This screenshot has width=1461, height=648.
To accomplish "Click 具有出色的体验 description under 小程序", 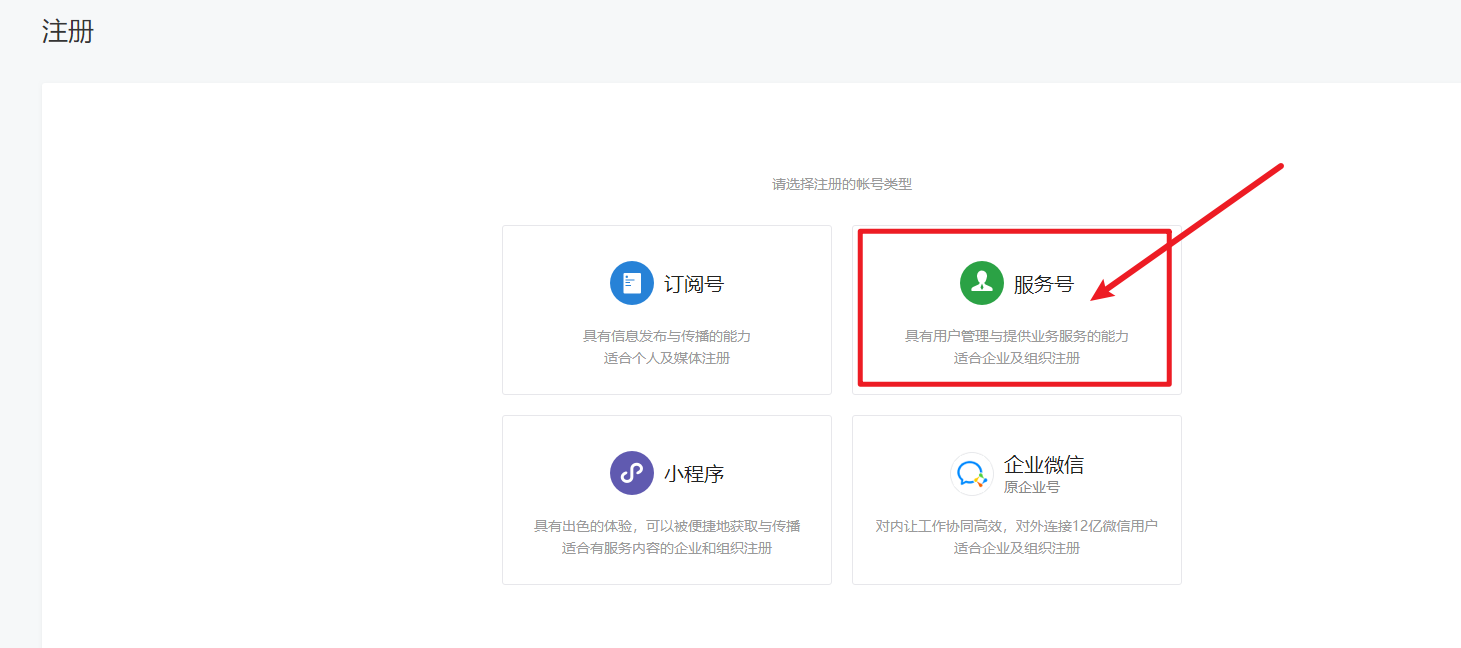I will click(x=667, y=526).
